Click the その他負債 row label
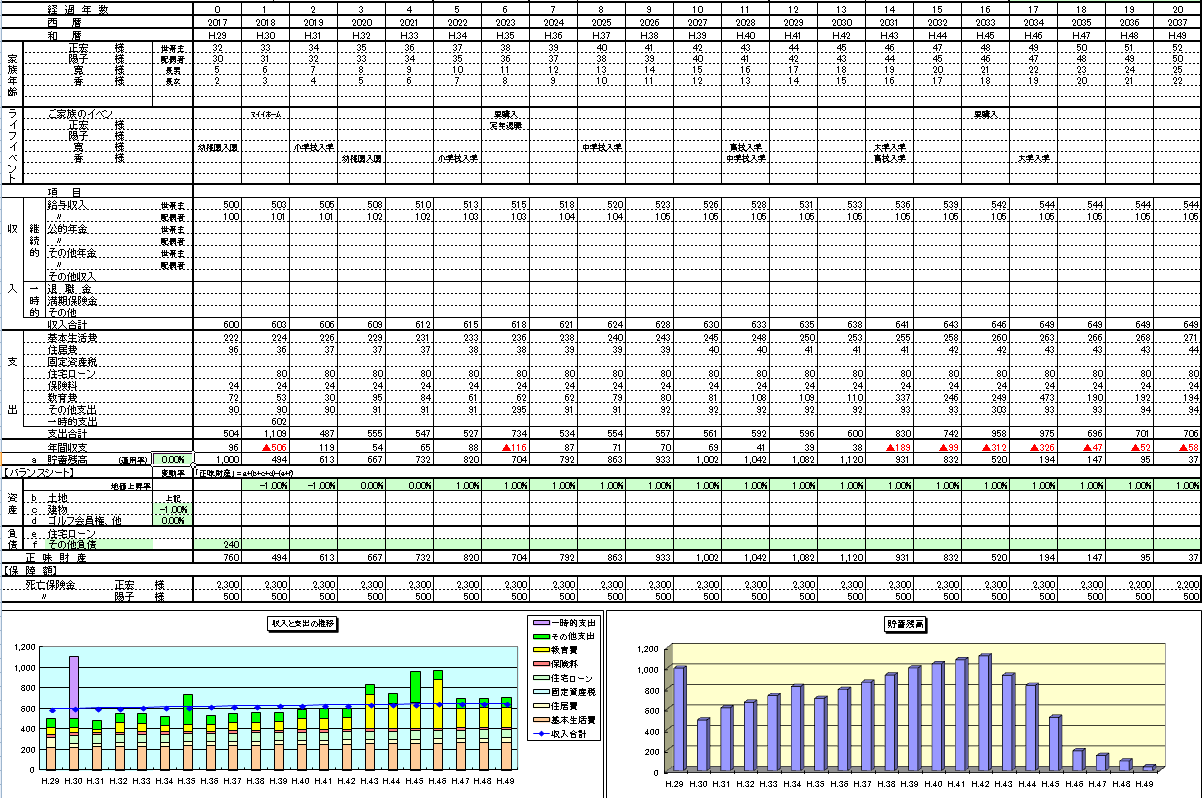 pyautogui.click(x=73, y=543)
